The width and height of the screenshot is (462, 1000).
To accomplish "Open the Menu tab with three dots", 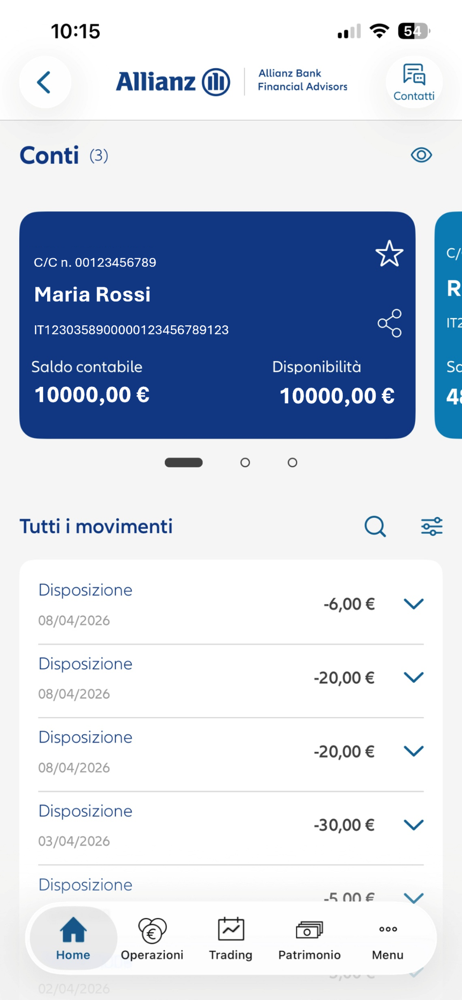I will (x=388, y=939).
